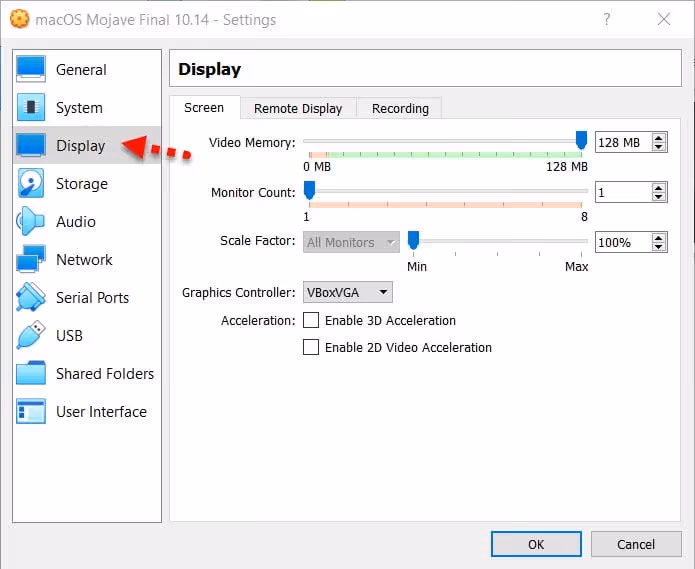Select Serial Ports label in the list

coord(92,298)
